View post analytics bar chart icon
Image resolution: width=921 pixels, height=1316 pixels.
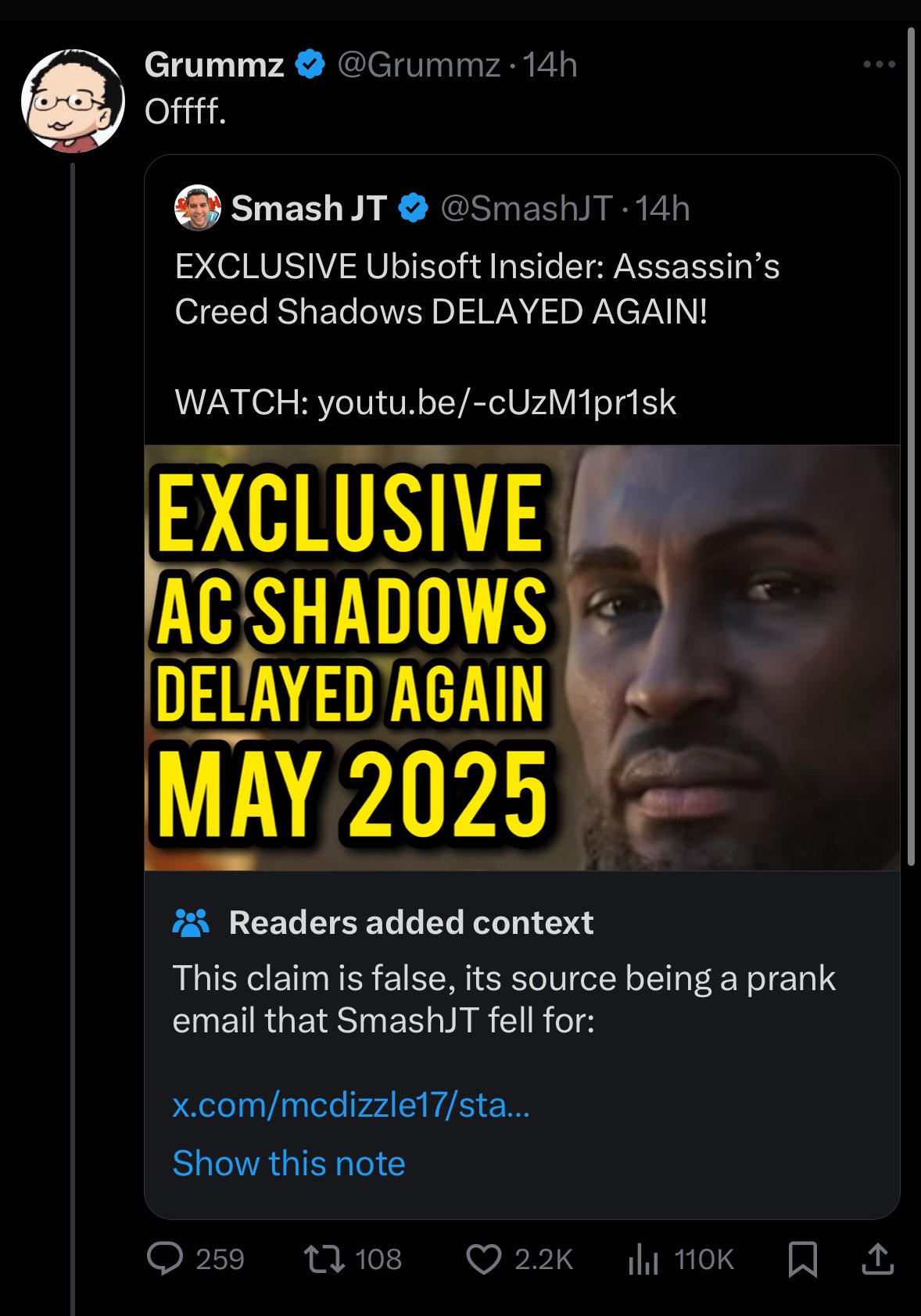pos(643,1259)
